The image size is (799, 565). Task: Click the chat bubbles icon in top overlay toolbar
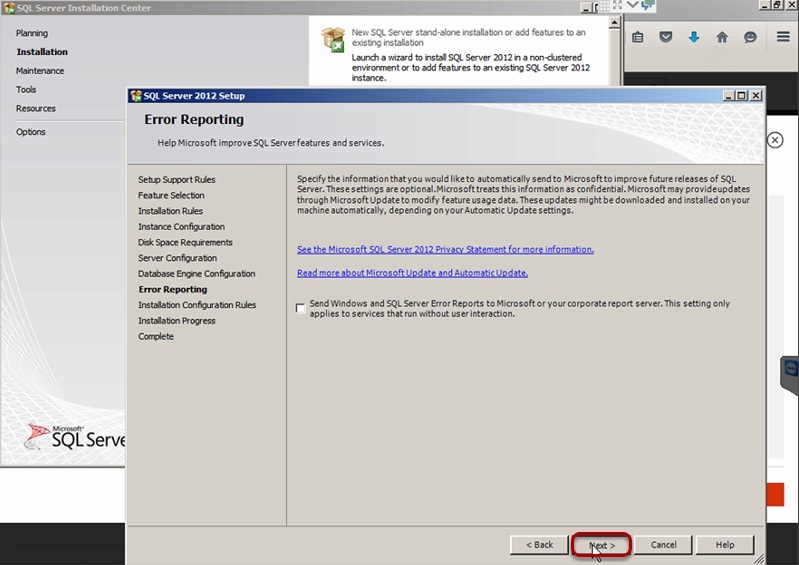(648, 5)
